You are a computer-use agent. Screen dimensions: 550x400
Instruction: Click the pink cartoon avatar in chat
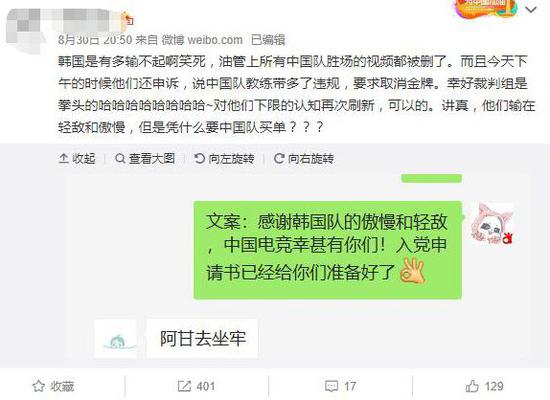pyautogui.click(x=492, y=224)
